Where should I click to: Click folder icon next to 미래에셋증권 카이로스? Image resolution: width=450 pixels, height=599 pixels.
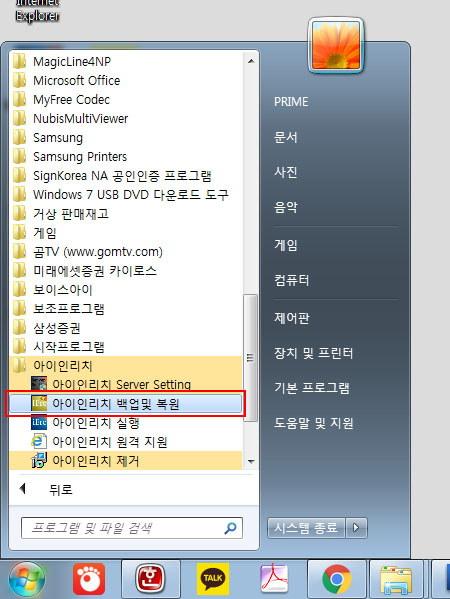[19, 270]
